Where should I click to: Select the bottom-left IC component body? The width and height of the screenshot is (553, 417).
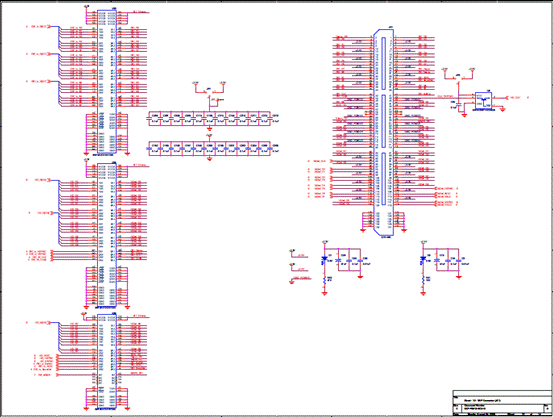pyautogui.click(x=107, y=362)
